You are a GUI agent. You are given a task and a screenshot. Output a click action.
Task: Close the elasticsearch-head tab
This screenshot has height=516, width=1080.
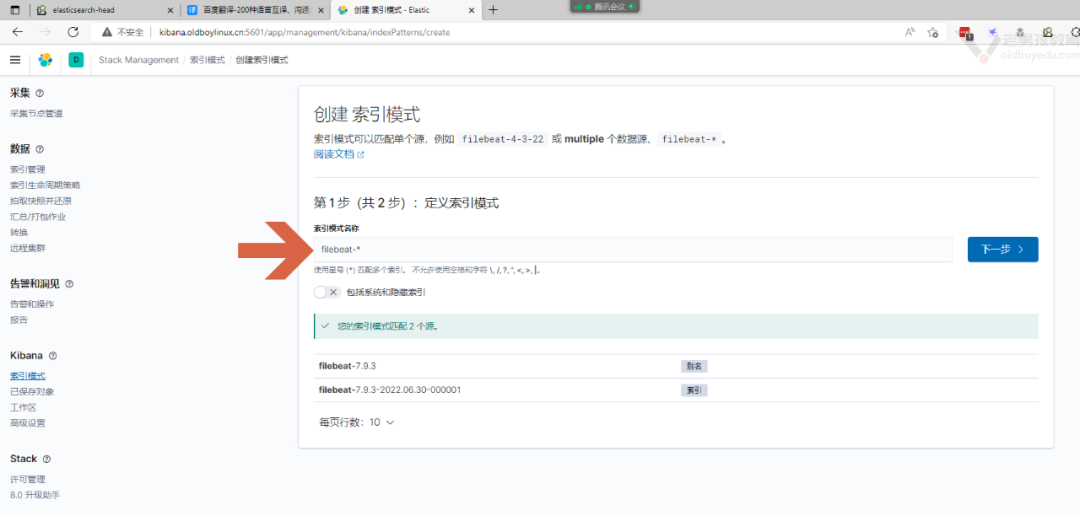(170, 10)
